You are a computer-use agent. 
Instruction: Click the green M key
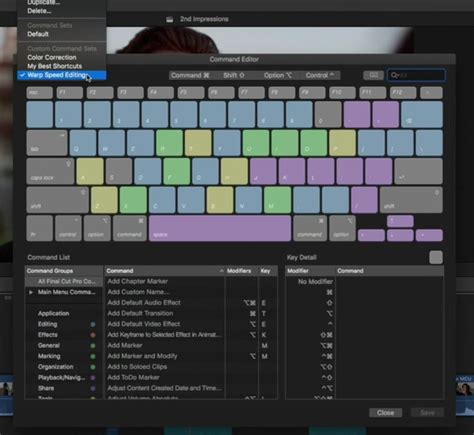click(277, 200)
